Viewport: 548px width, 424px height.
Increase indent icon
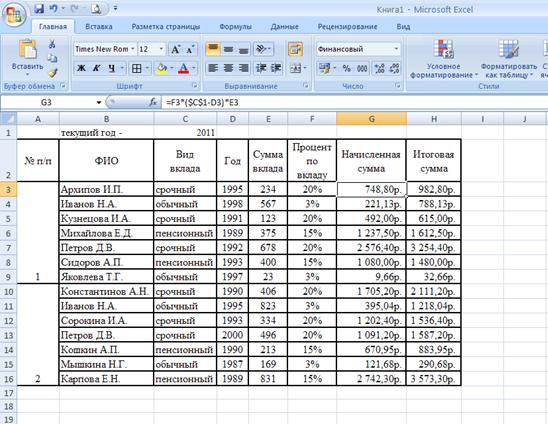tap(276, 68)
